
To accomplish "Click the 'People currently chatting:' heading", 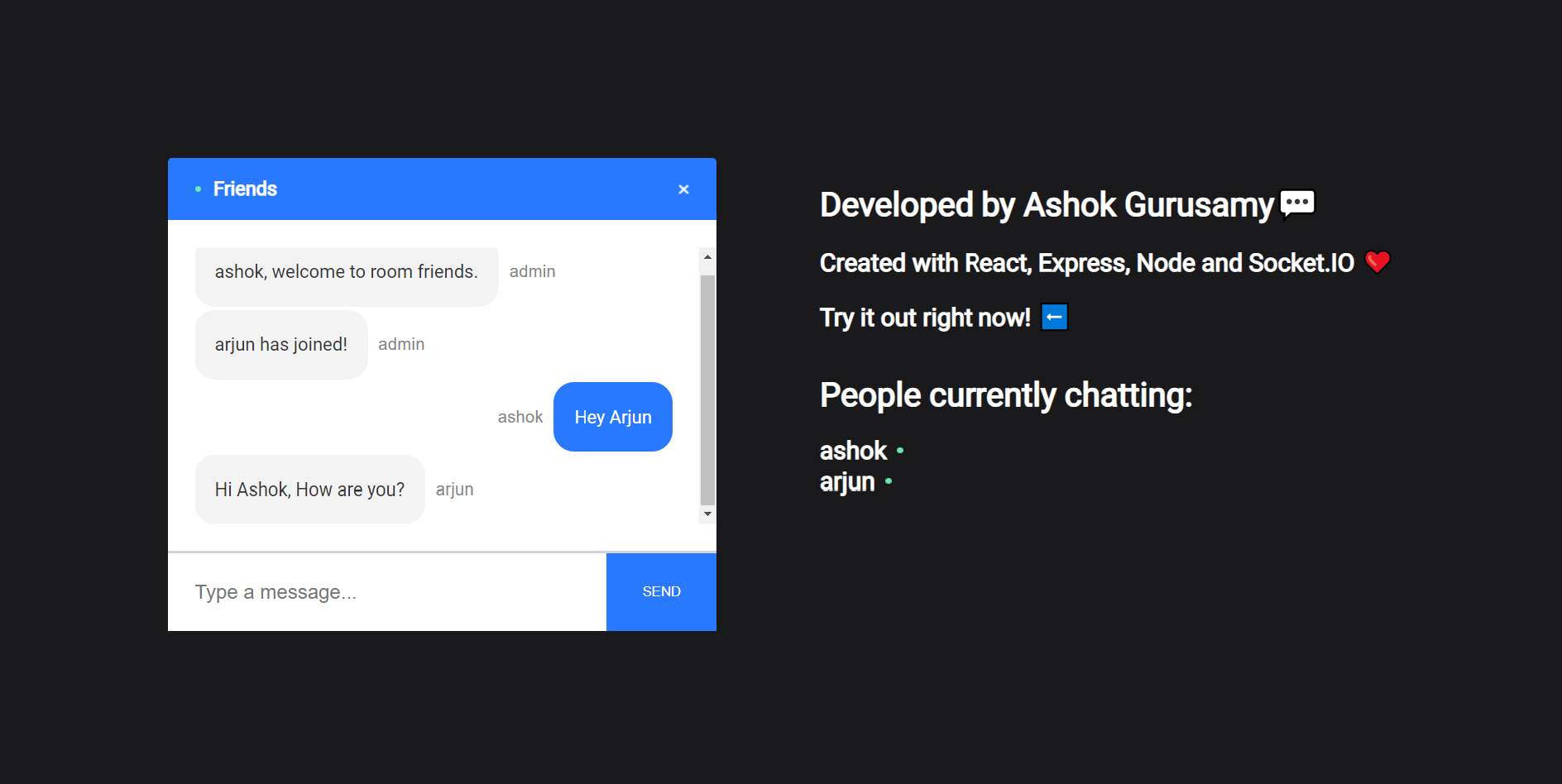I will (x=1006, y=395).
